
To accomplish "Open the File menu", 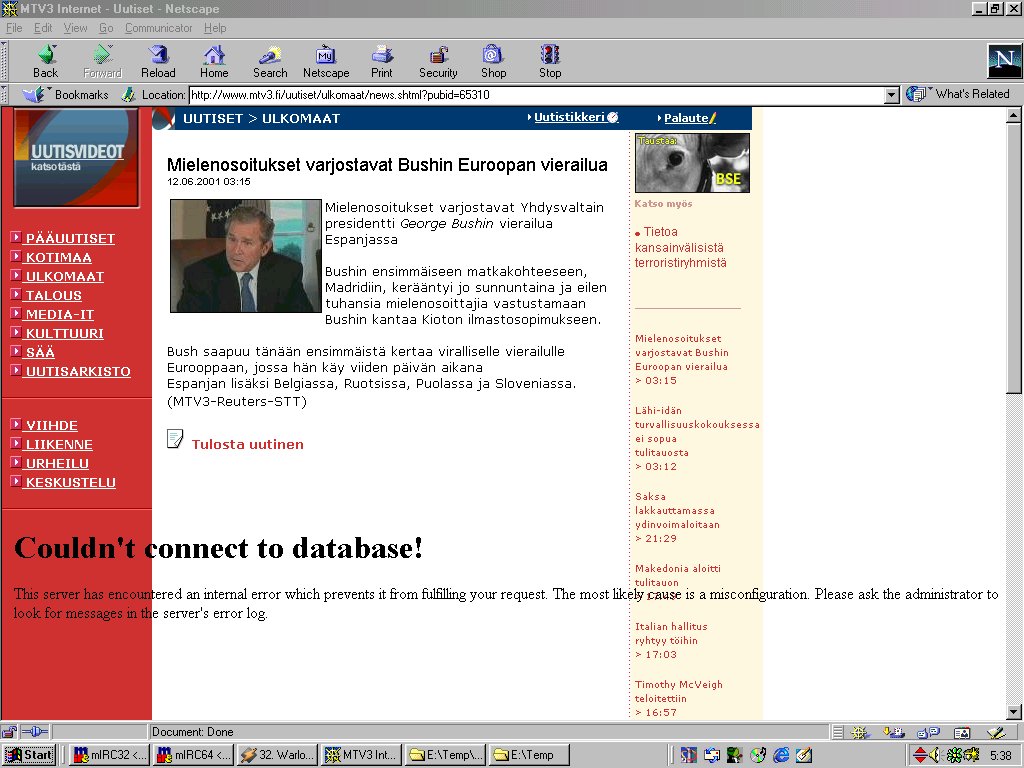I will 14,28.
